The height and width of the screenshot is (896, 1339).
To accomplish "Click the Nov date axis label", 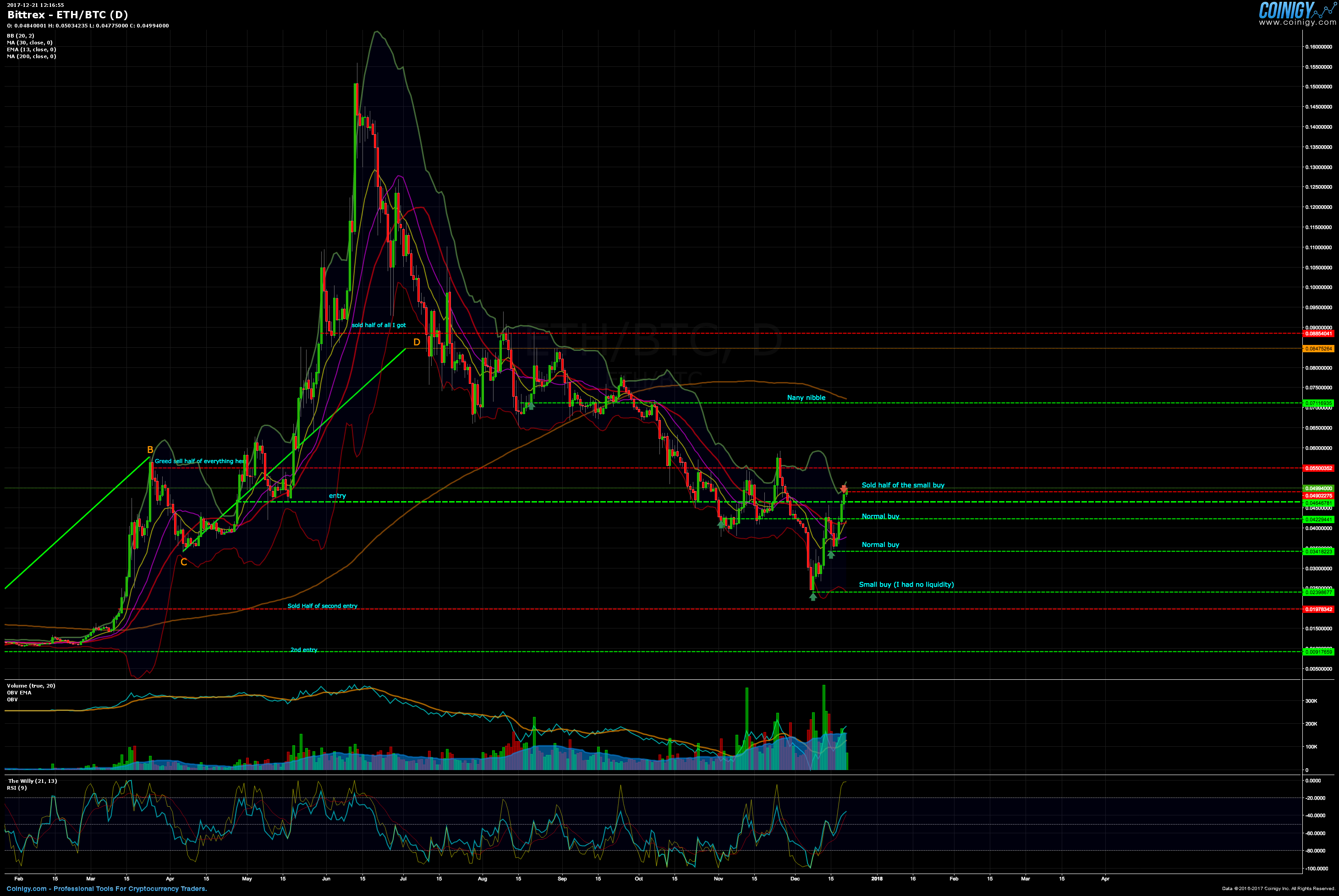I will click(x=719, y=879).
